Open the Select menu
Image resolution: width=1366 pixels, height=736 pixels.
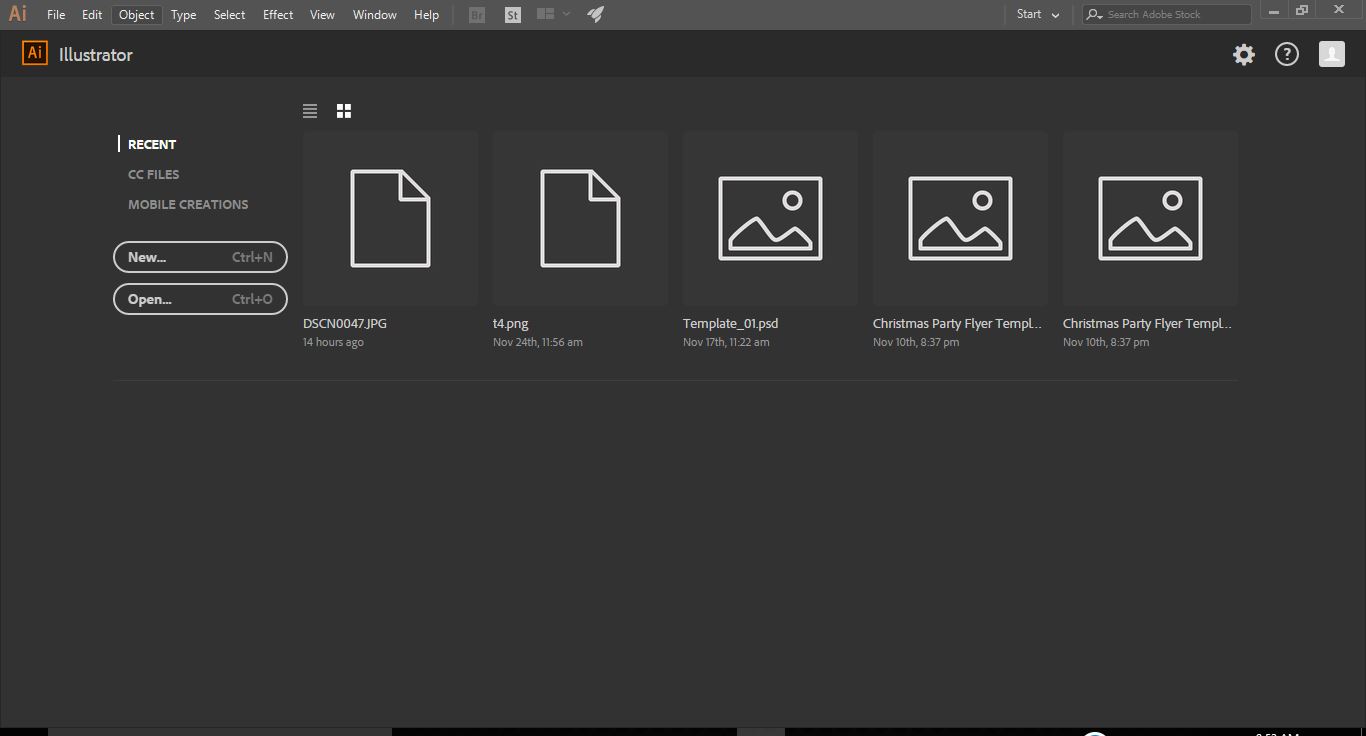coord(229,15)
